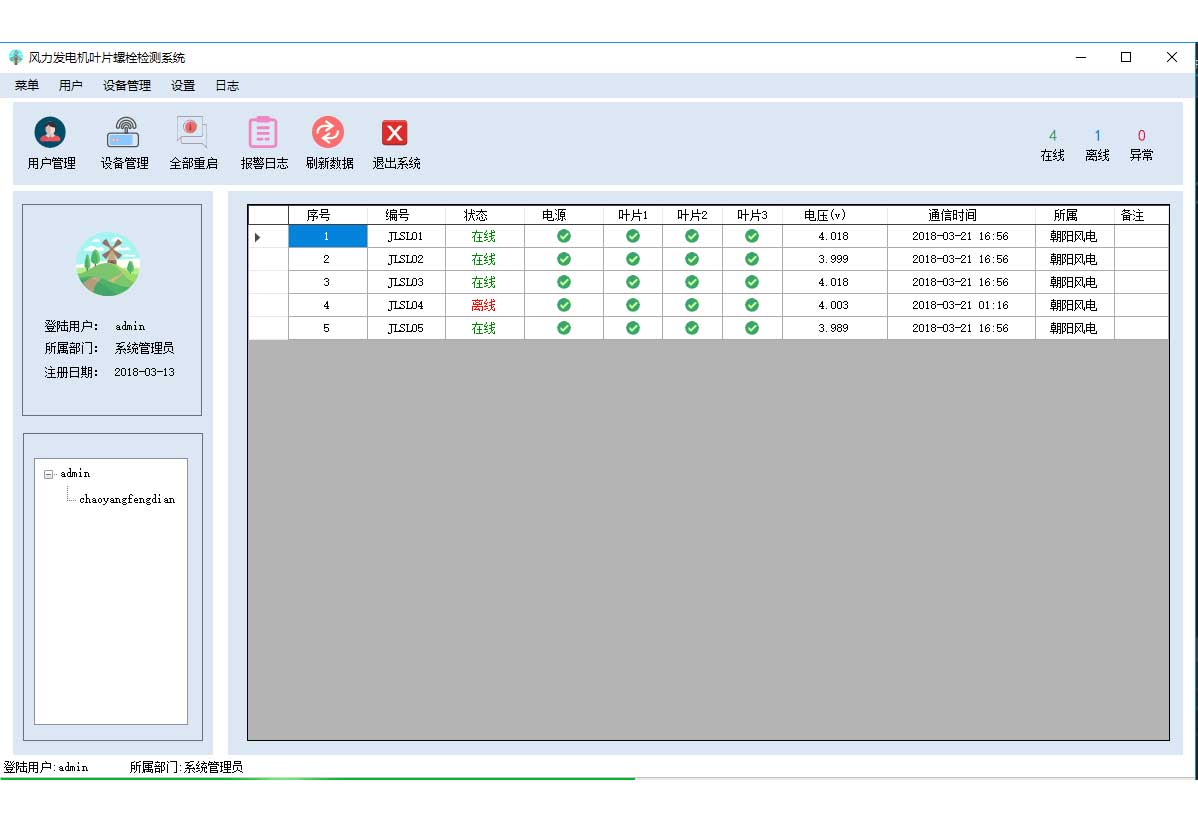Screen dimensions: 1198x835
Task: Click the 刷新数据 refresh data icon
Action: (328, 133)
